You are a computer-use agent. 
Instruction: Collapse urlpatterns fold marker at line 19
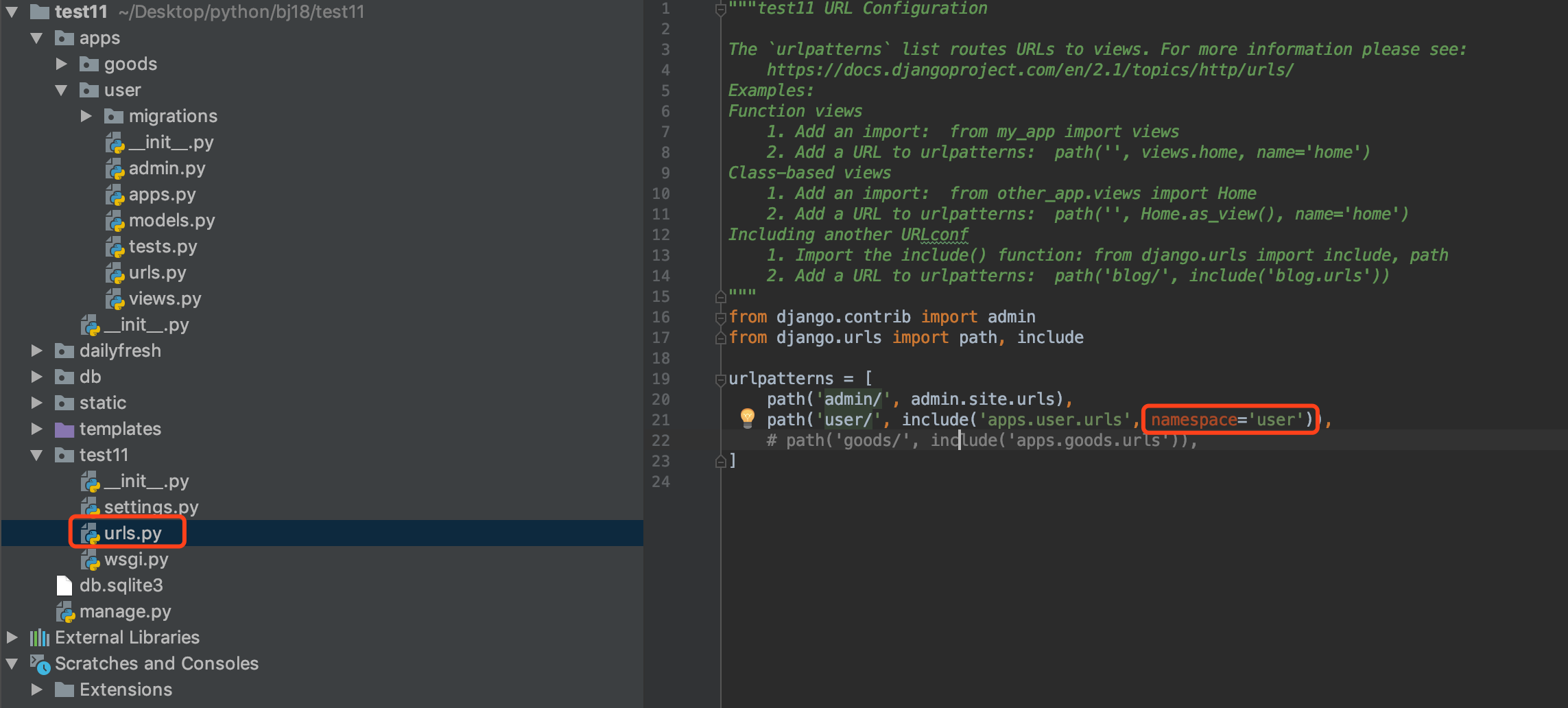(720, 379)
